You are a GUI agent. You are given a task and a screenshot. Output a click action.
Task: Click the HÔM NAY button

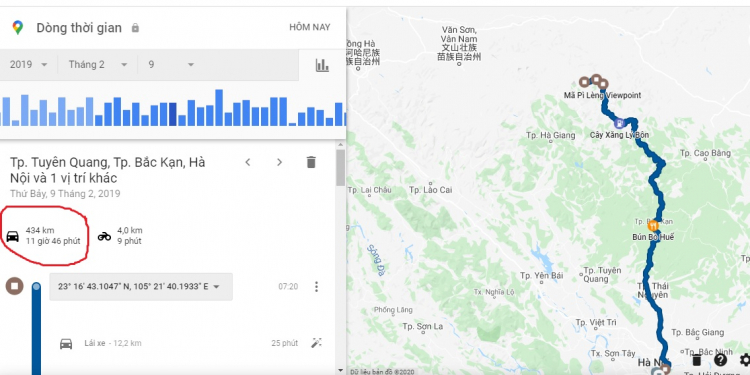[309, 27]
